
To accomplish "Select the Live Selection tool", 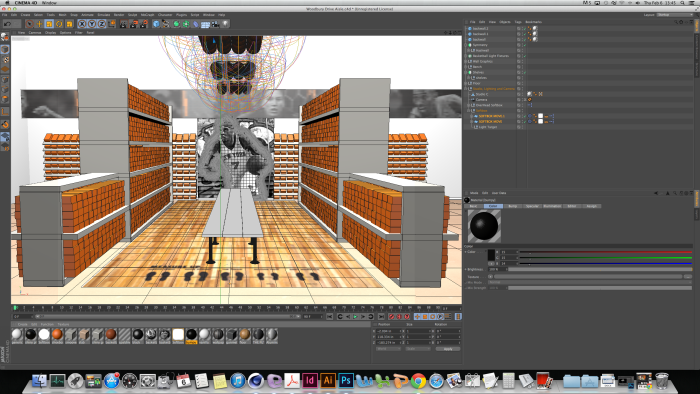I will (29, 24).
